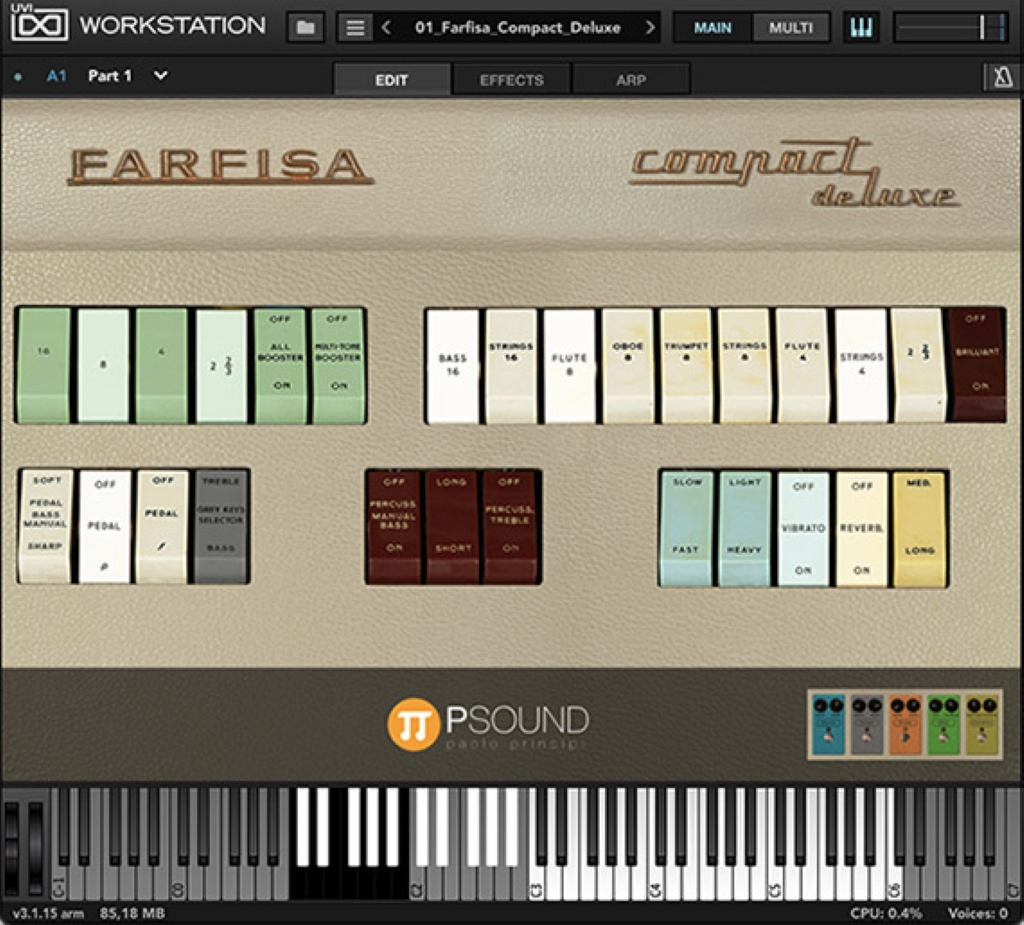Toggle the Flute 4 voice tab
The height and width of the screenshot is (925, 1024).
coord(803,366)
